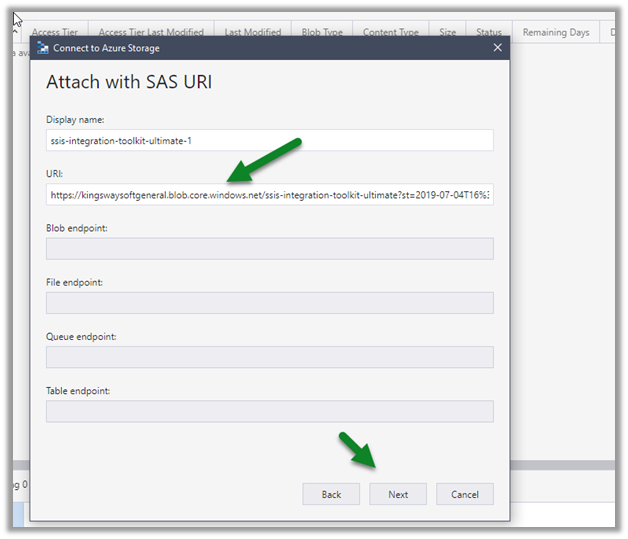The image size is (628, 539).
Task: Click the Azure Storage dialog title icon
Action: [x=43, y=48]
